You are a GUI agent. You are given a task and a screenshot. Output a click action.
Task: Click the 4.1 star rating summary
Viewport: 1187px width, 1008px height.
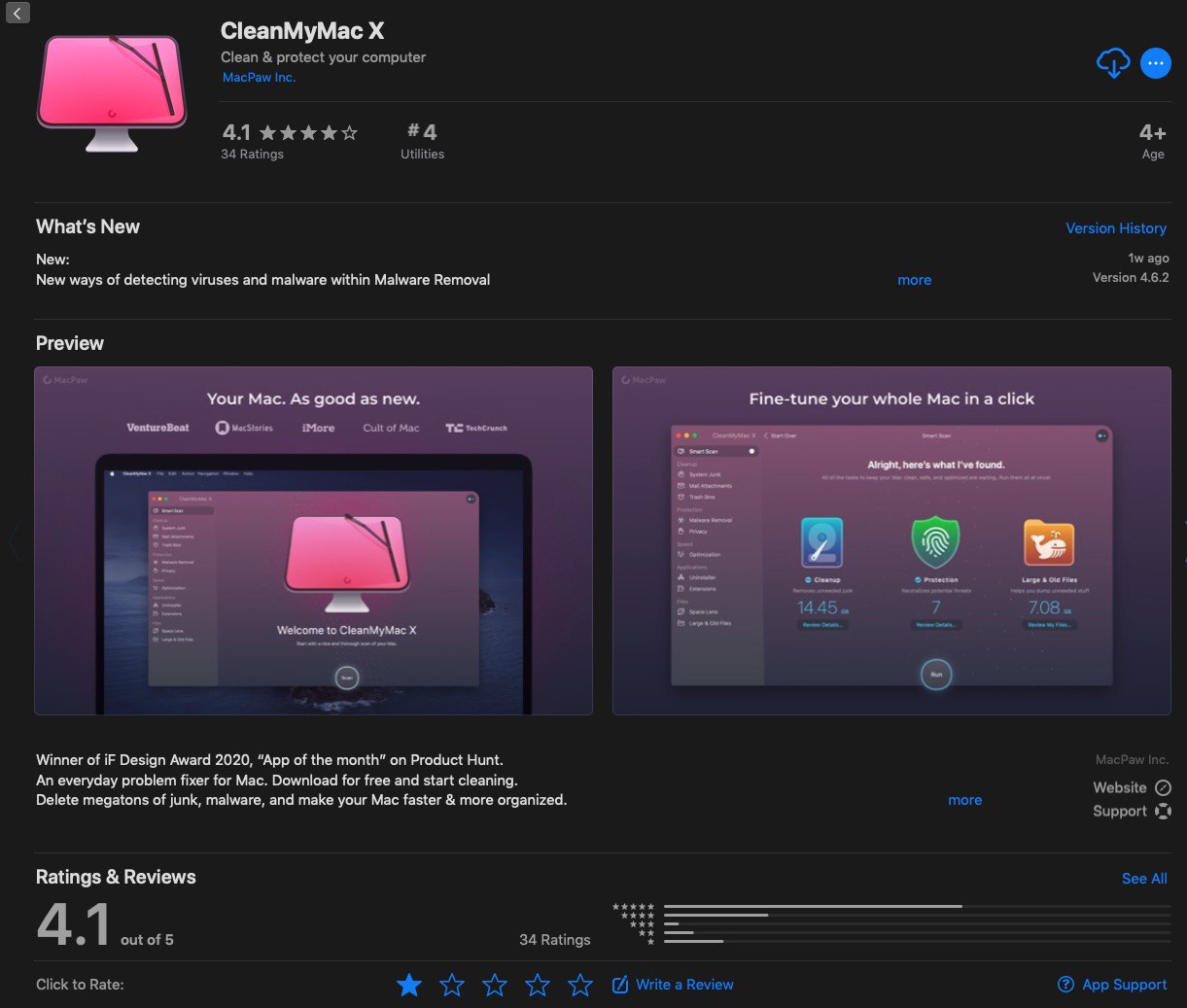click(x=290, y=132)
